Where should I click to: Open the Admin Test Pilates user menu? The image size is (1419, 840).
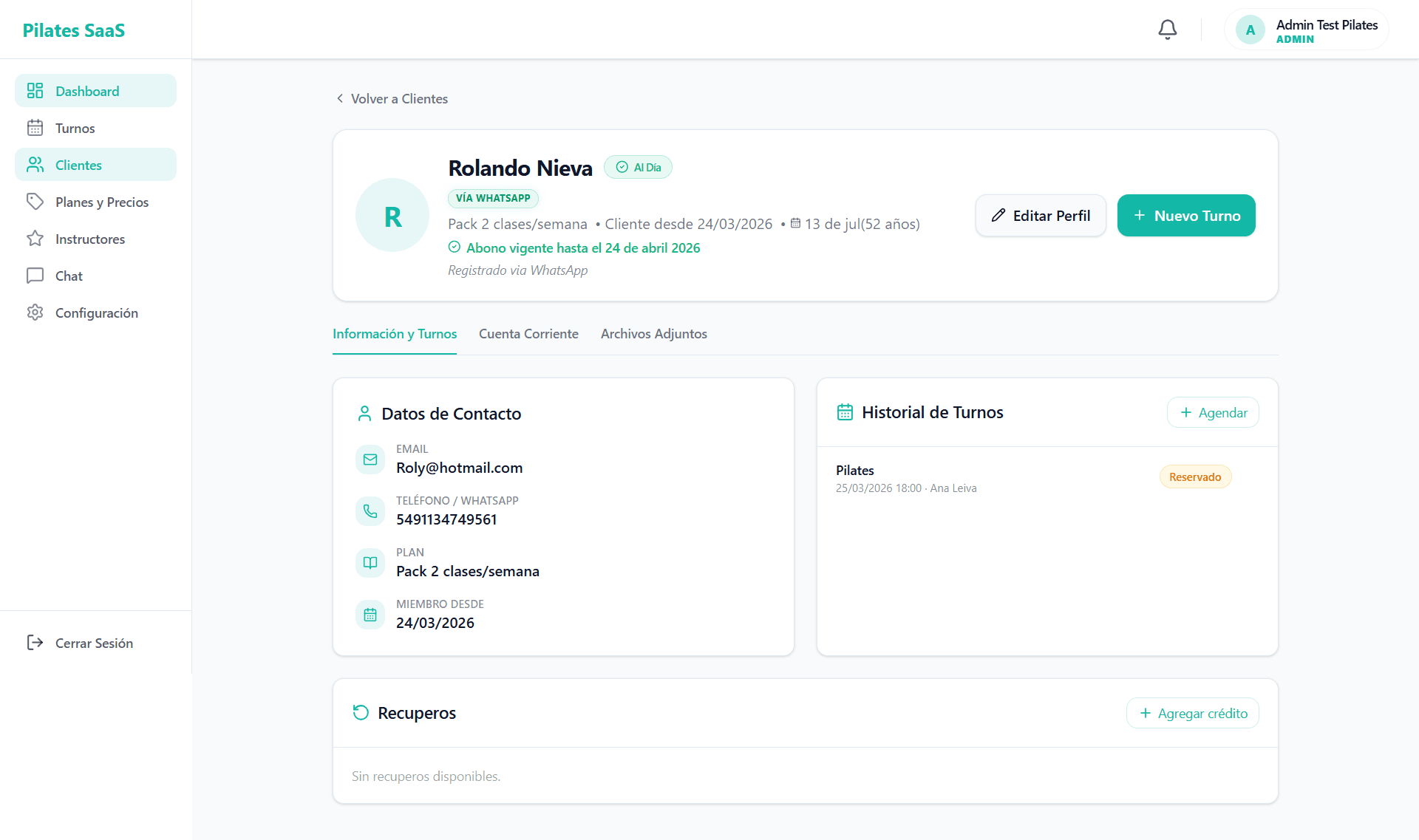(x=1307, y=30)
